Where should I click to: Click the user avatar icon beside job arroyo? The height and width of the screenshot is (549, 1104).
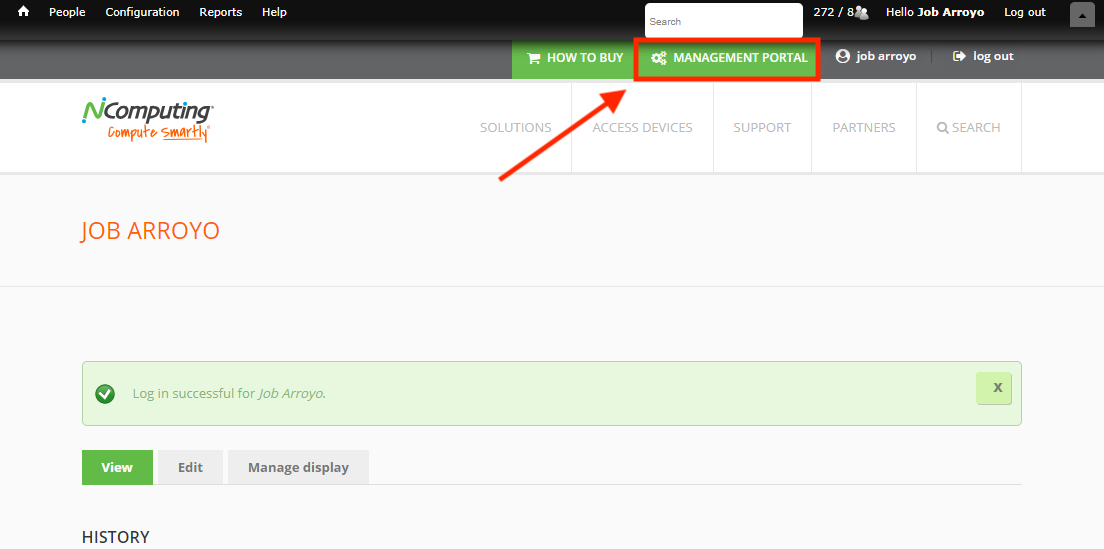coord(843,56)
